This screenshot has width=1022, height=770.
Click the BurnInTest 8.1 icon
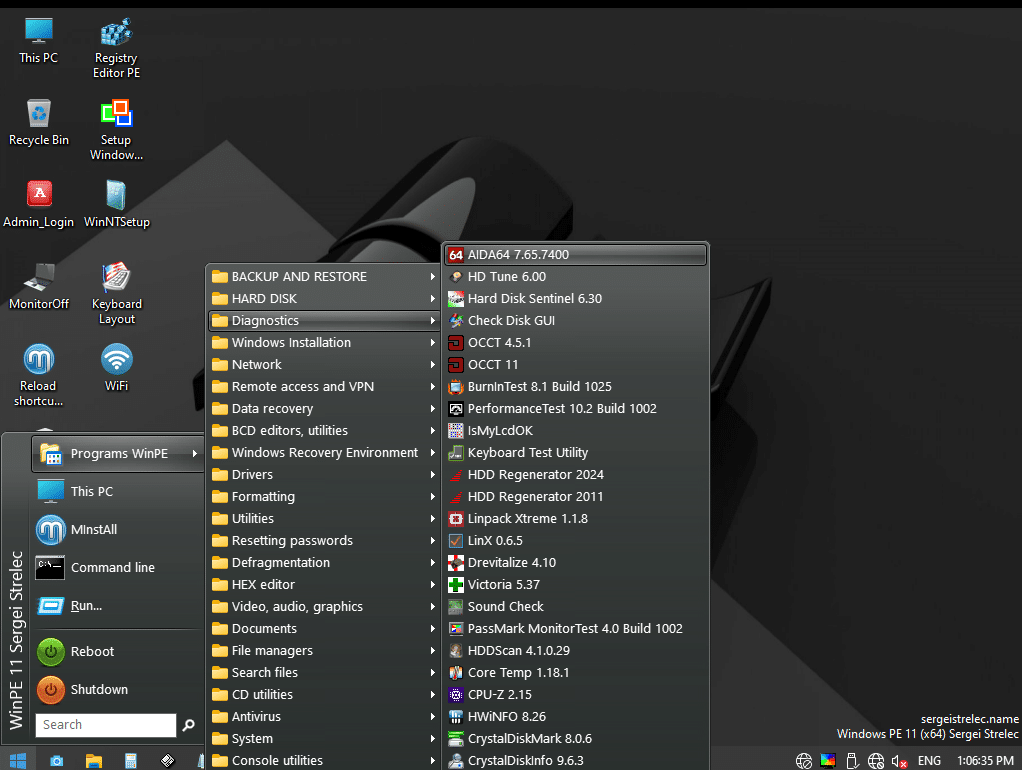[456, 387]
